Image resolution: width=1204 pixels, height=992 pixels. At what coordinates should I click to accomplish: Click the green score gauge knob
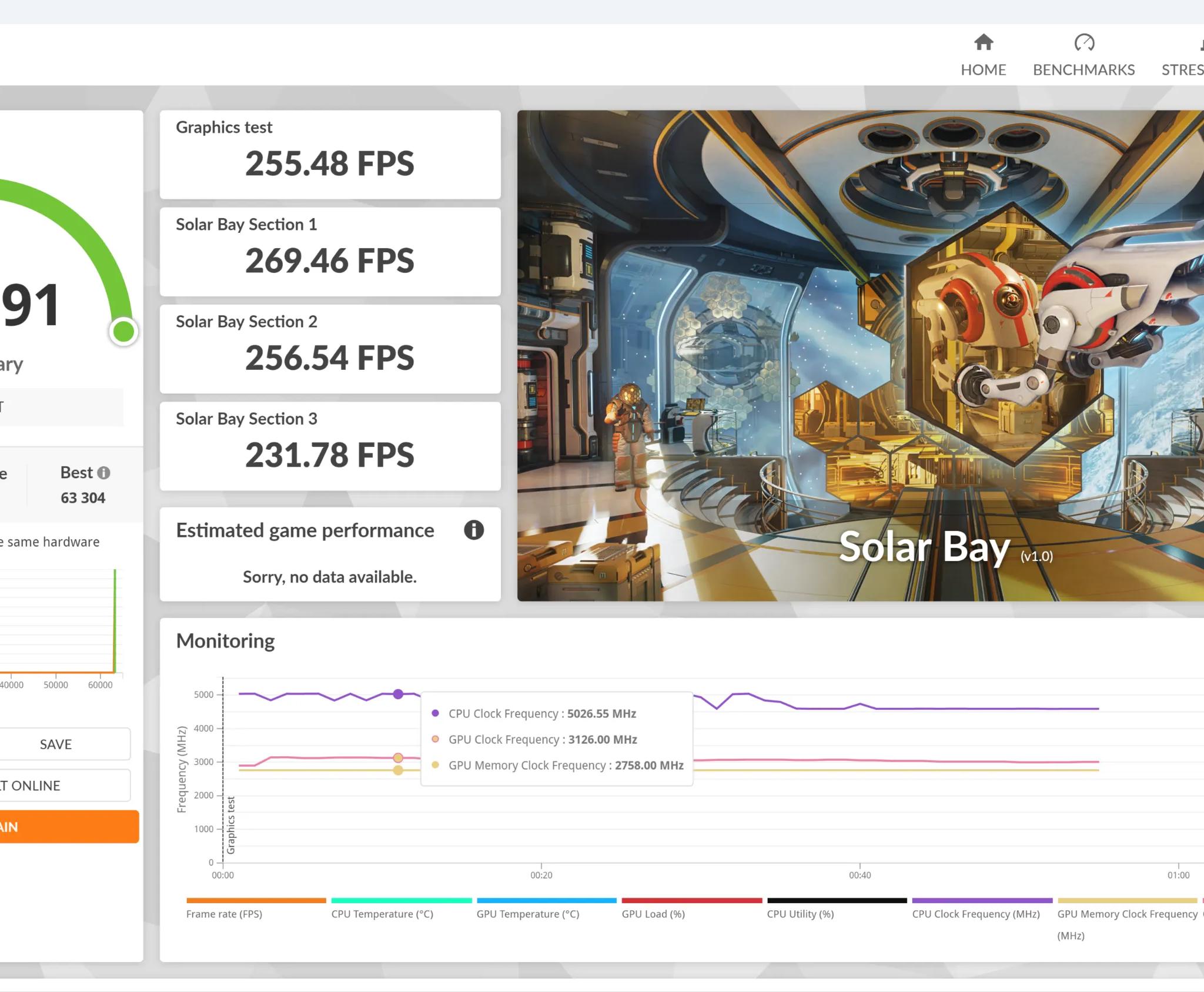pyautogui.click(x=123, y=332)
